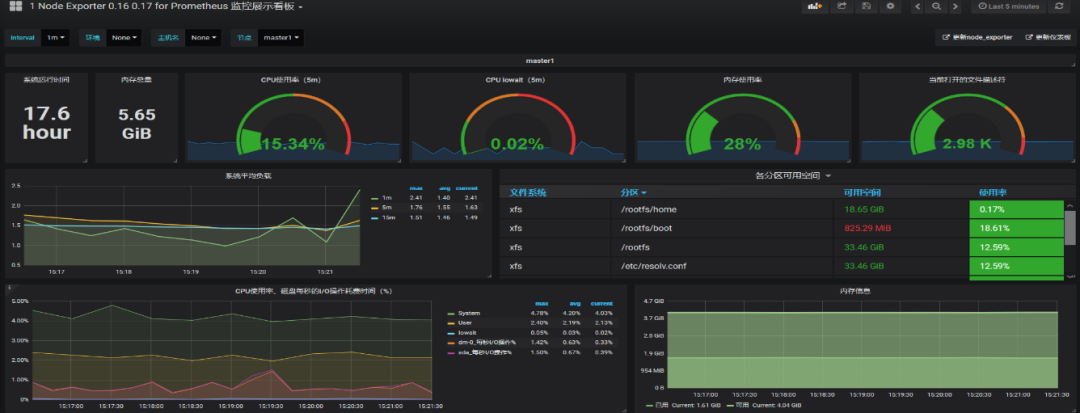The width and height of the screenshot is (1080, 413).
Task: Open the interval 1m dropdown
Action: coord(56,38)
